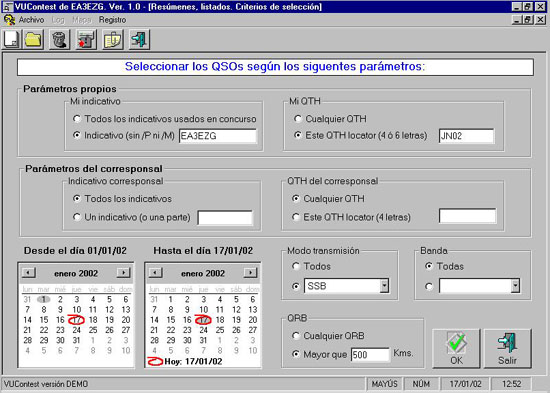The height and width of the screenshot is (393, 550).
Task: Select day 1 in Desde calendar
Action: pyautogui.click(x=43, y=299)
